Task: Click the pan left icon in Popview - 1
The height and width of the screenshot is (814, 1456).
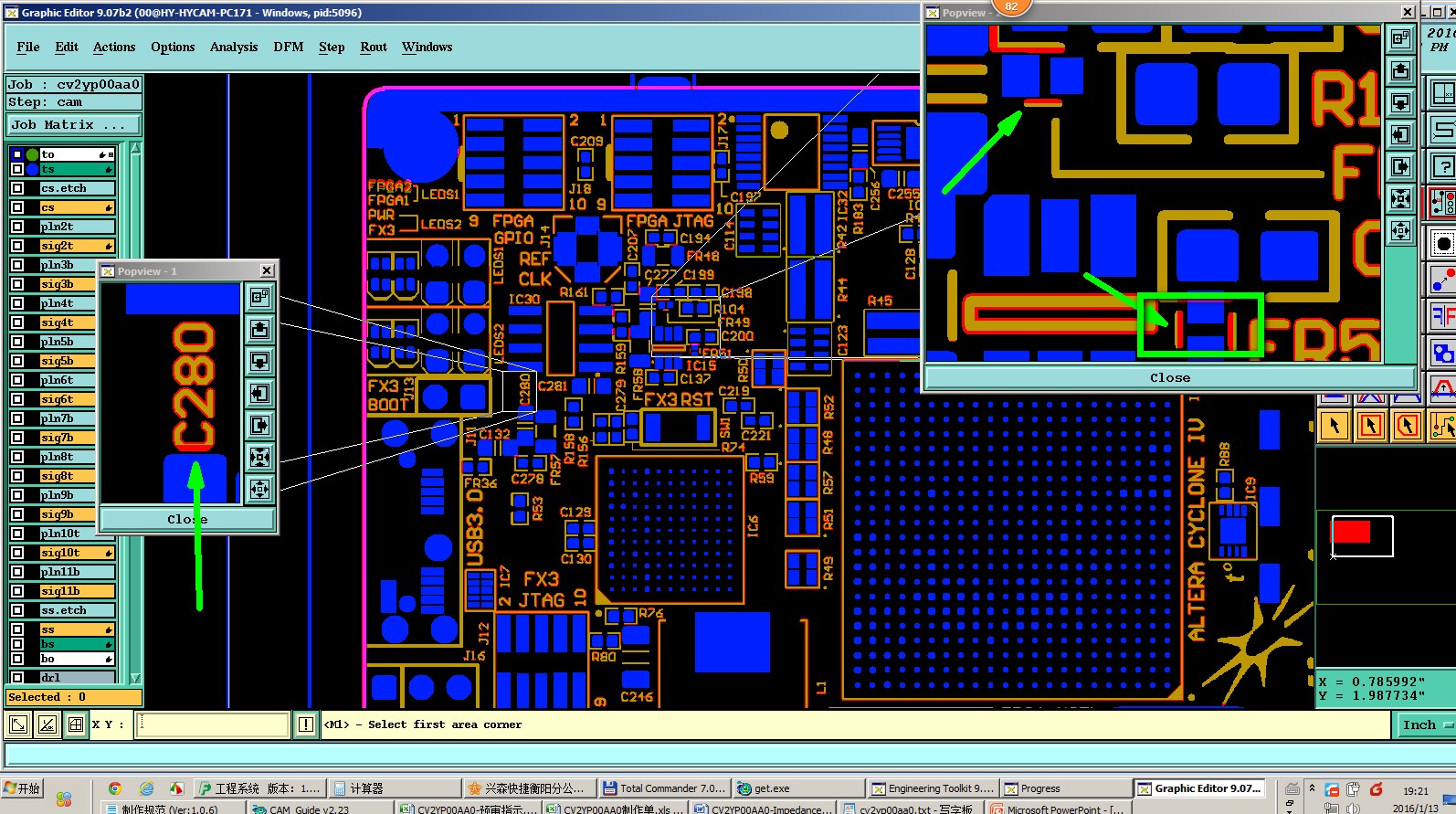Action: tap(259, 394)
